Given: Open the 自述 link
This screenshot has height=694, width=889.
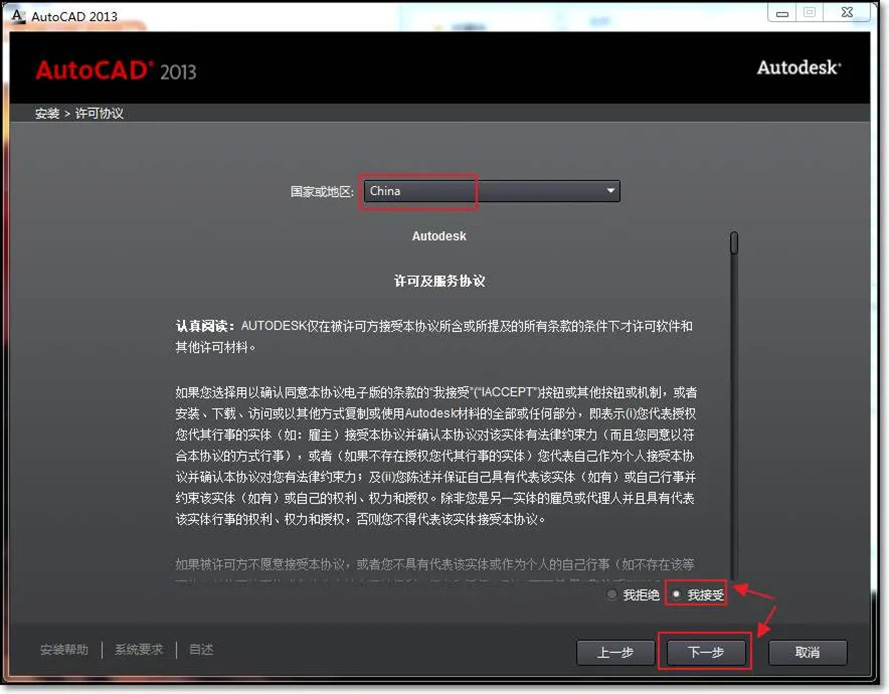Looking at the screenshot, I should [201, 650].
